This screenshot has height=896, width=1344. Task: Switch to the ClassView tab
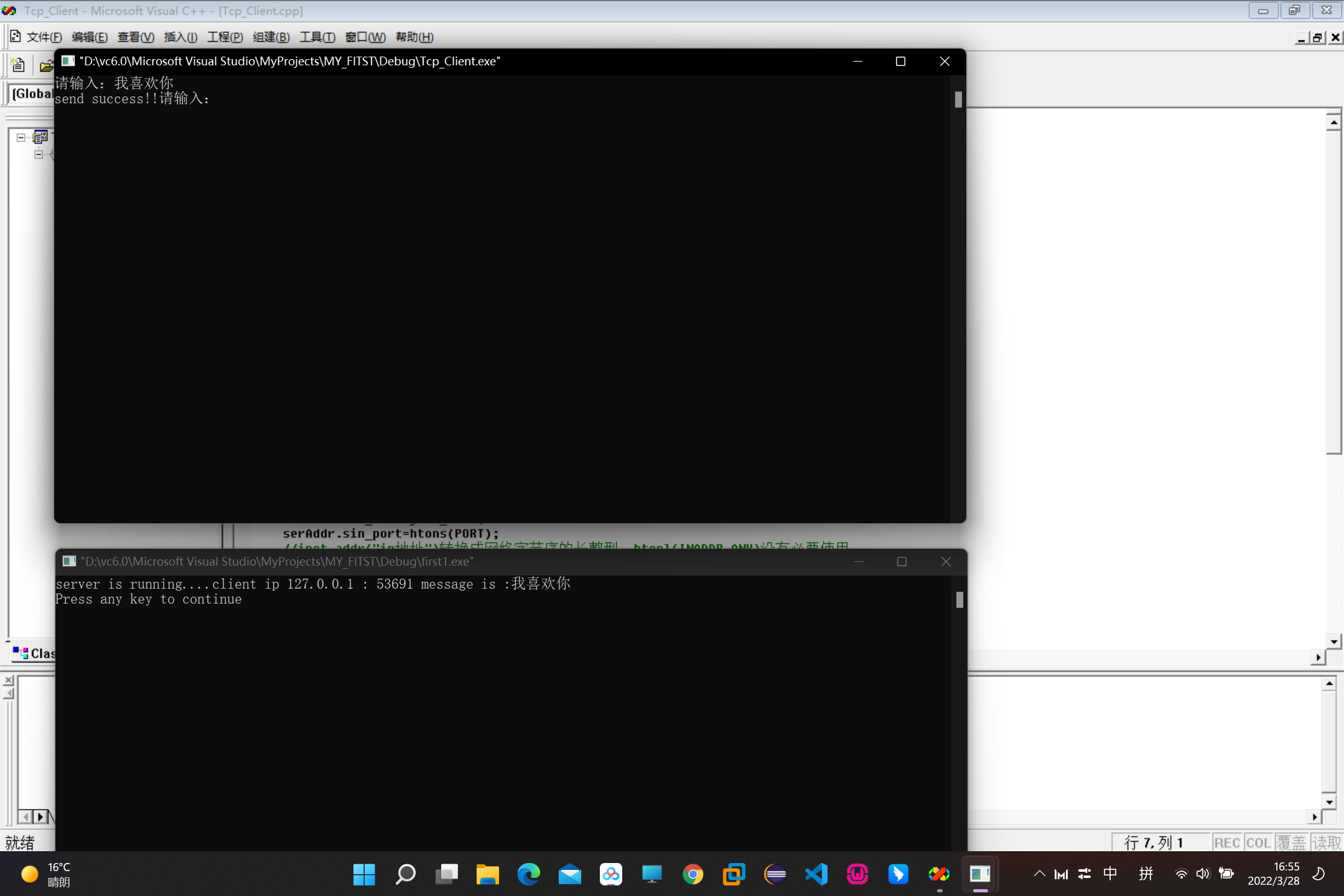click(34, 653)
